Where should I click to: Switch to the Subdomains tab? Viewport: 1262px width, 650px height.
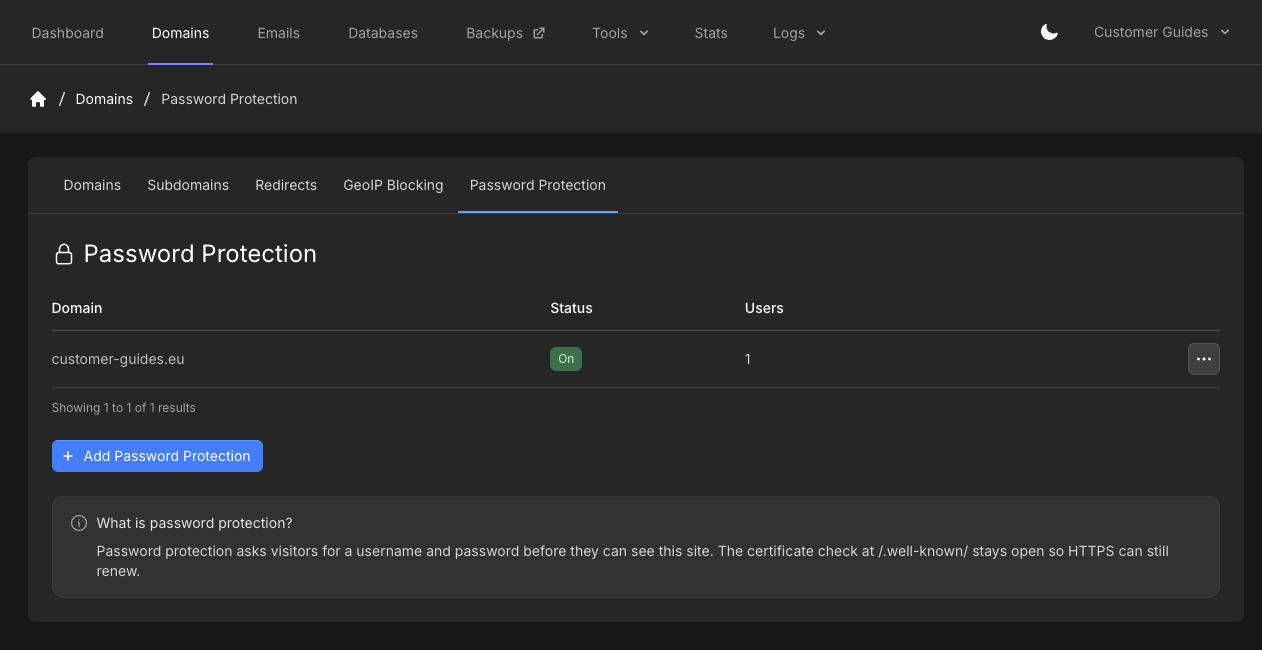point(188,185)
